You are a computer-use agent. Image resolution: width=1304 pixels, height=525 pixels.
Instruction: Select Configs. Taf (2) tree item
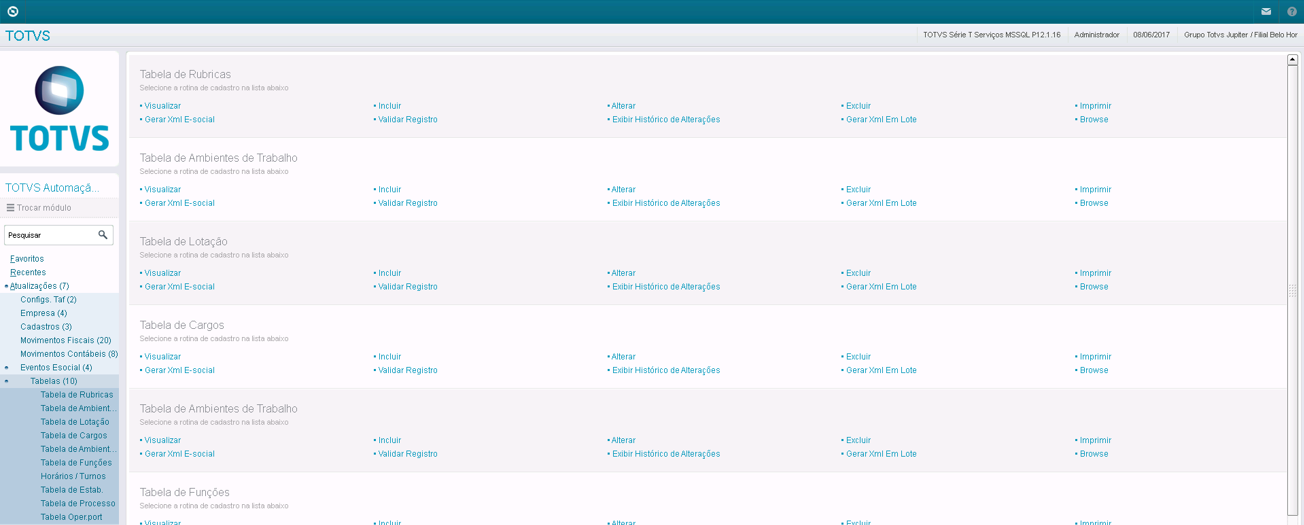[x=48, y=300]
